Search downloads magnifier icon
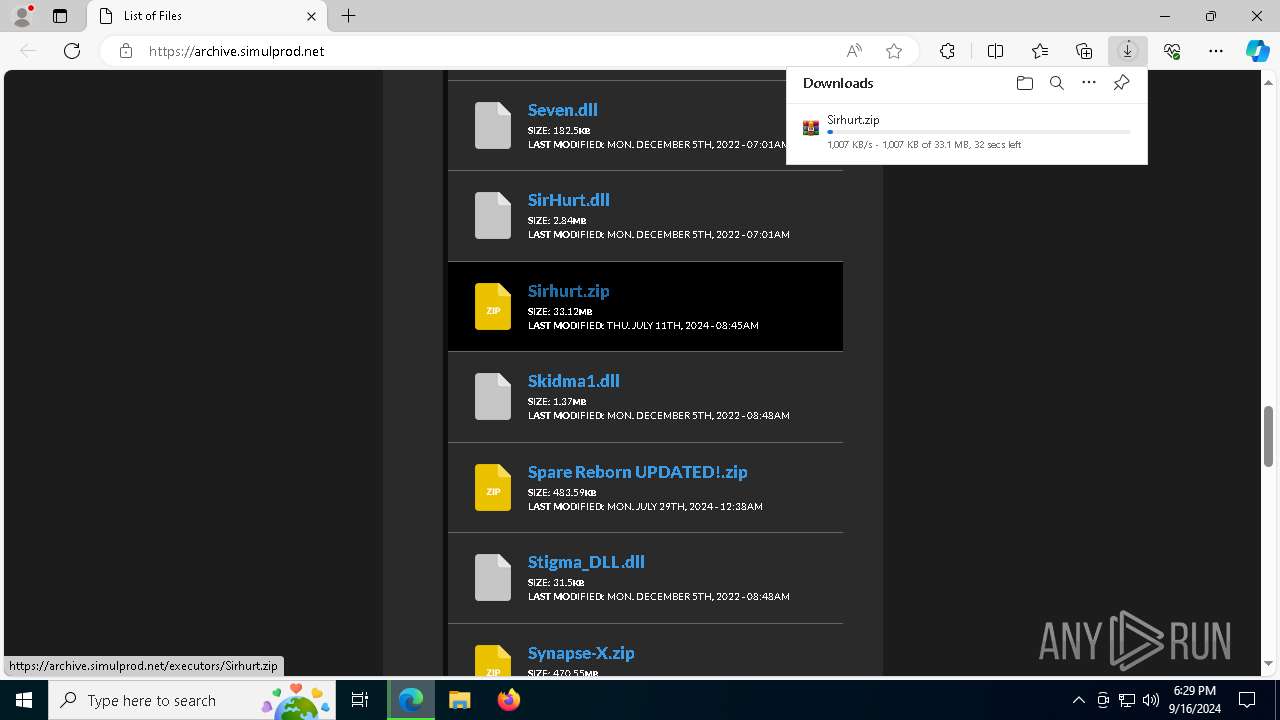 pos(1057,83)
